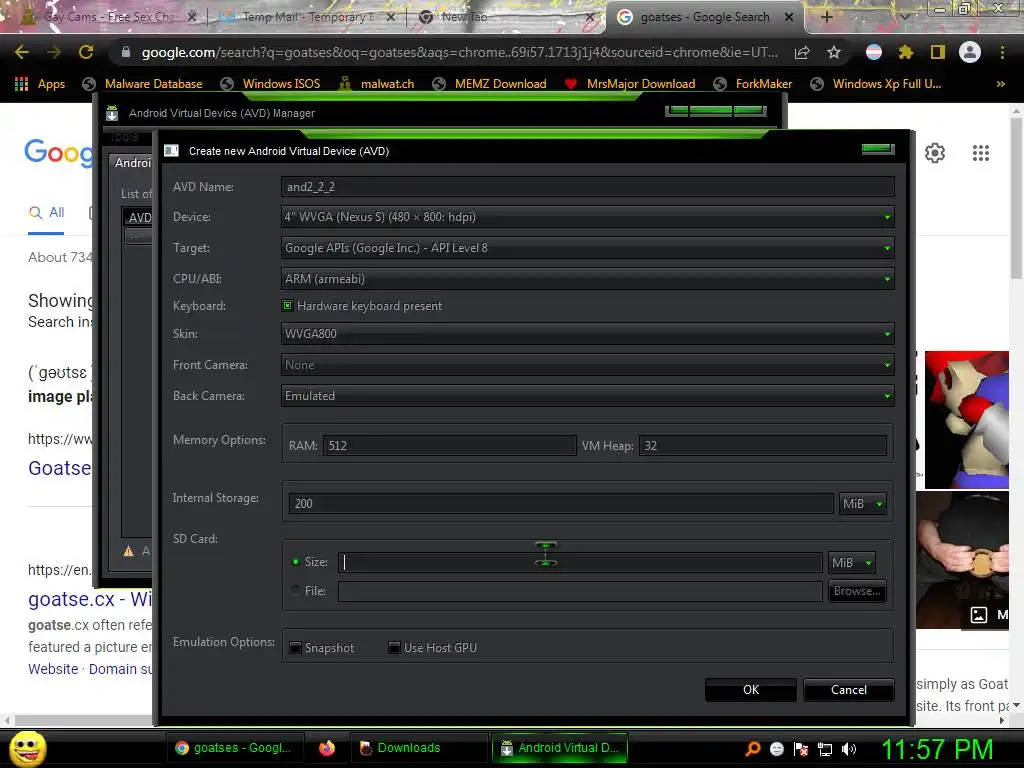Switch to the New Tab browser tab
1024x768 pixels.
506,17
